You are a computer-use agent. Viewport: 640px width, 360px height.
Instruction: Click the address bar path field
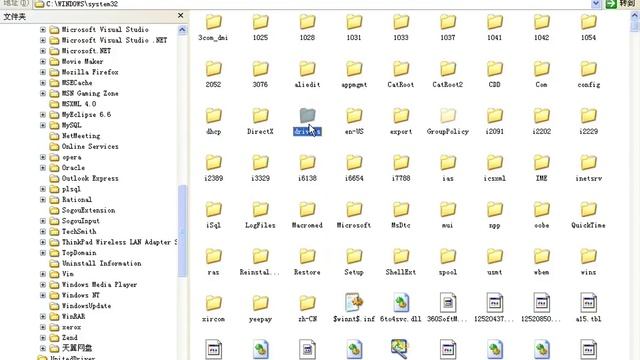point(312,4)
